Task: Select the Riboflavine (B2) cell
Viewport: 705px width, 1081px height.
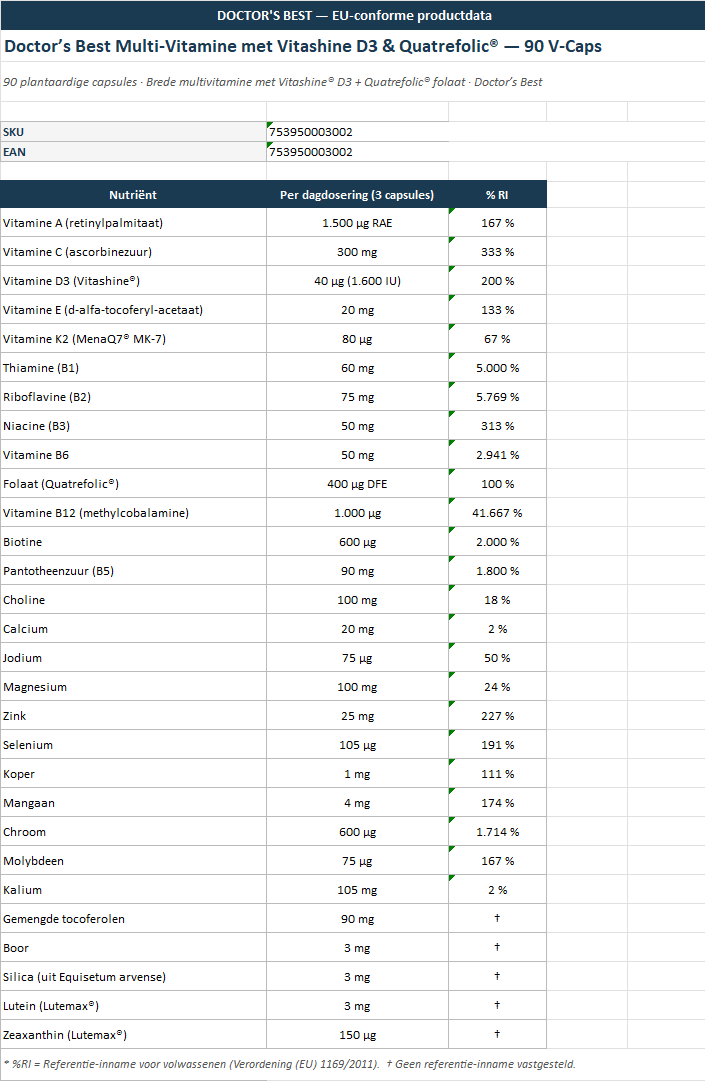Action: point(133,396)
